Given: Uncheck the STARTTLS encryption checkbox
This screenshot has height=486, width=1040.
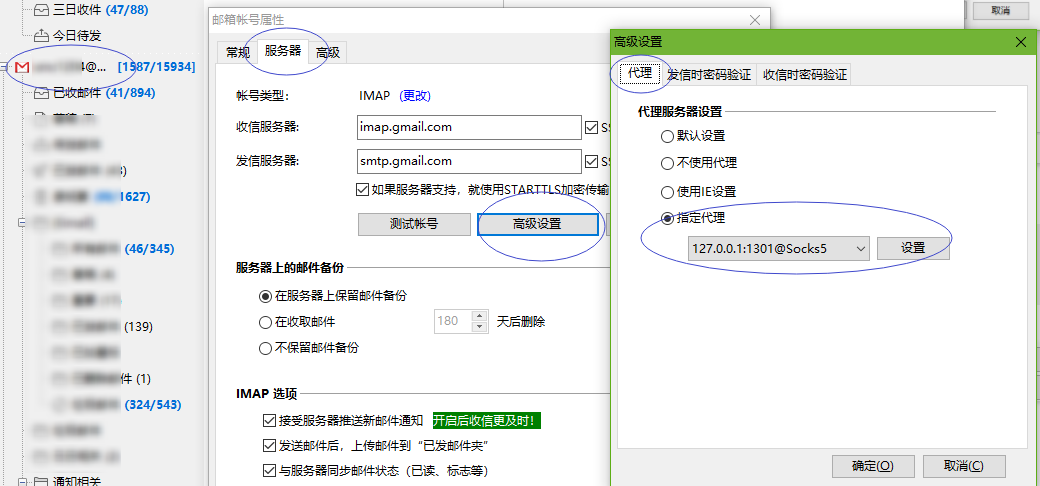Looking at the screenshot, I should (362, 190).
